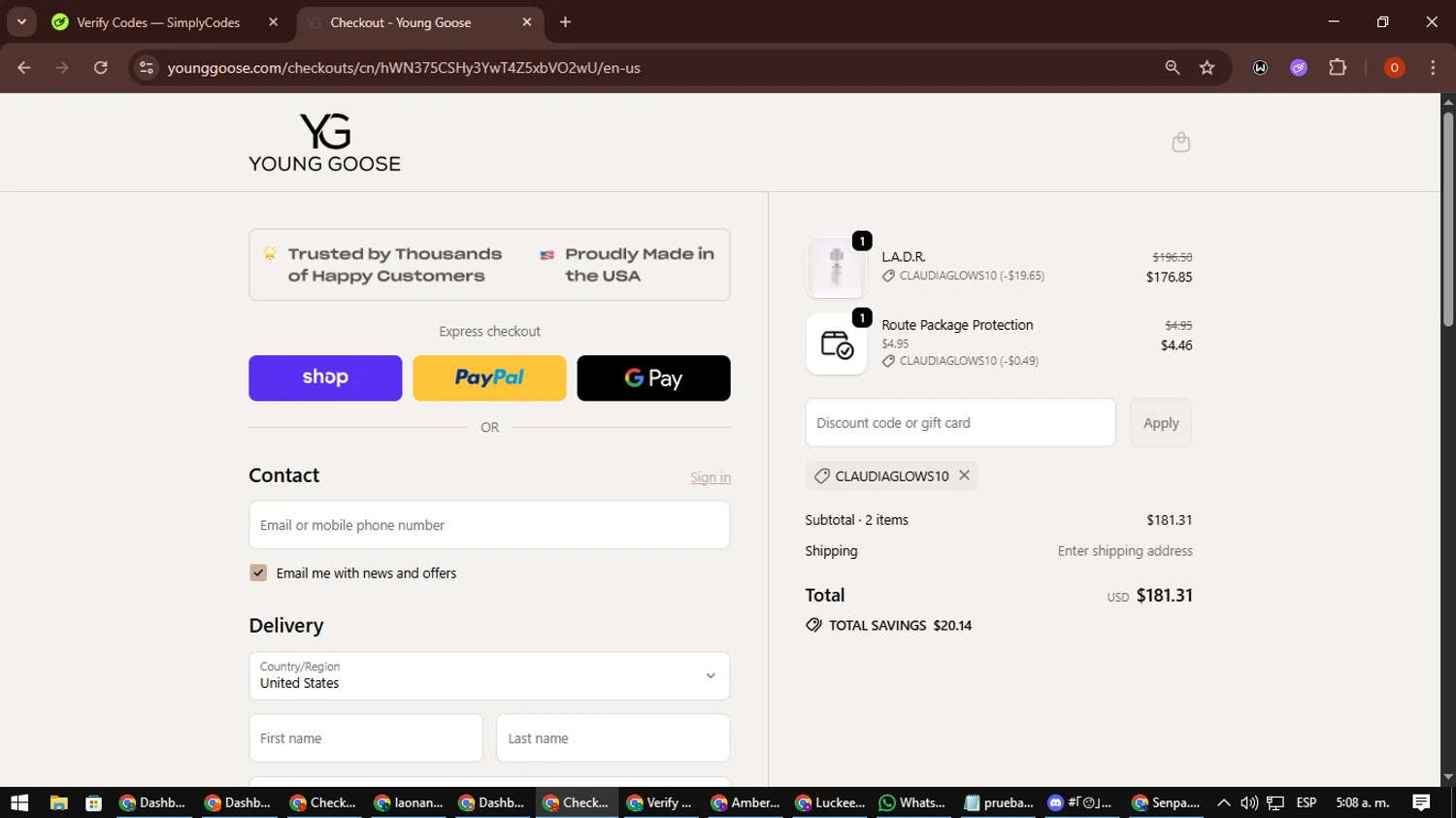Viewport: 1456px width, 818px height.
Task: Open the Extensions puzzle icon
Action: pos(1338,68)
